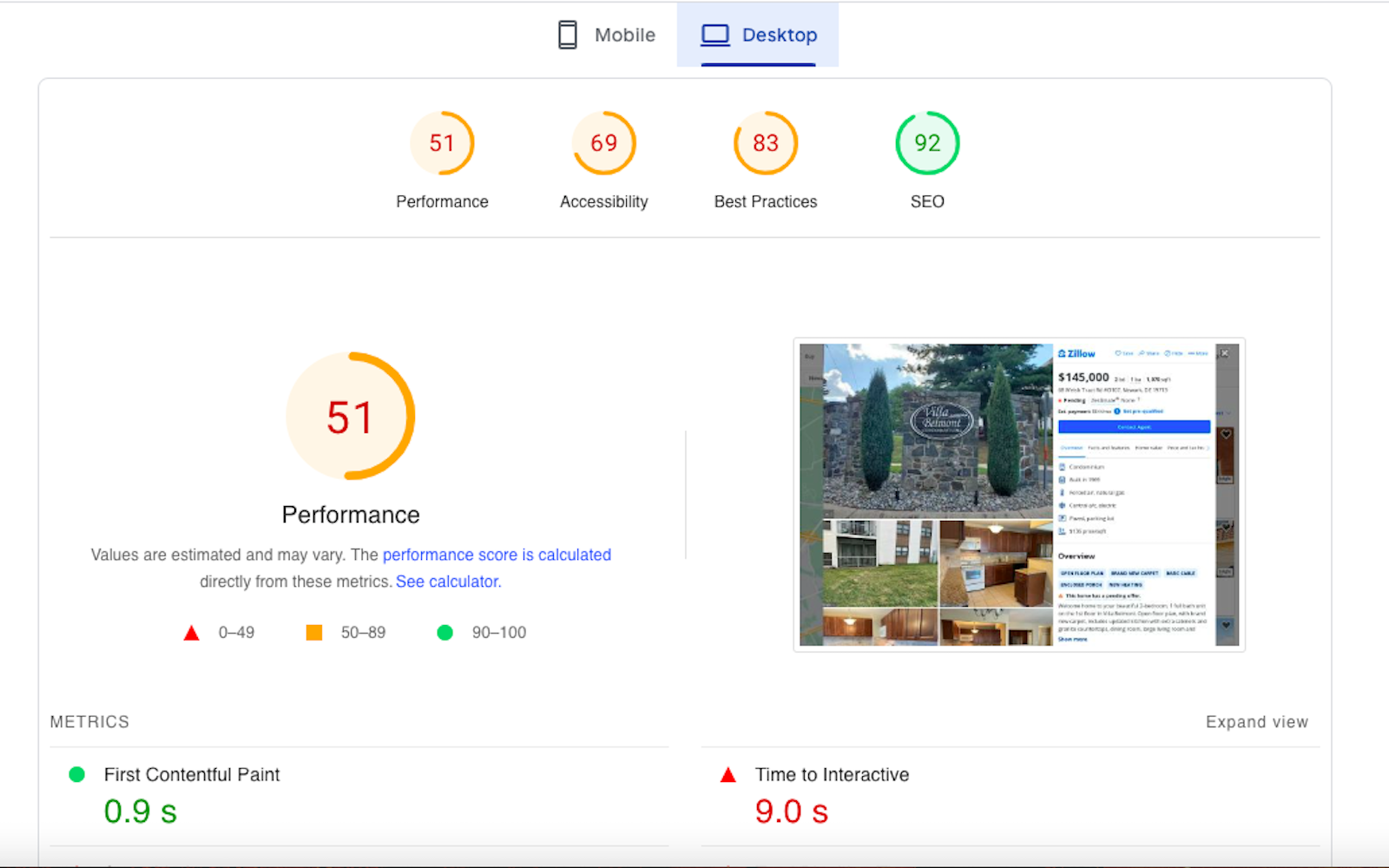Open 'performance score is calculated' link

(x=497, y=555)
